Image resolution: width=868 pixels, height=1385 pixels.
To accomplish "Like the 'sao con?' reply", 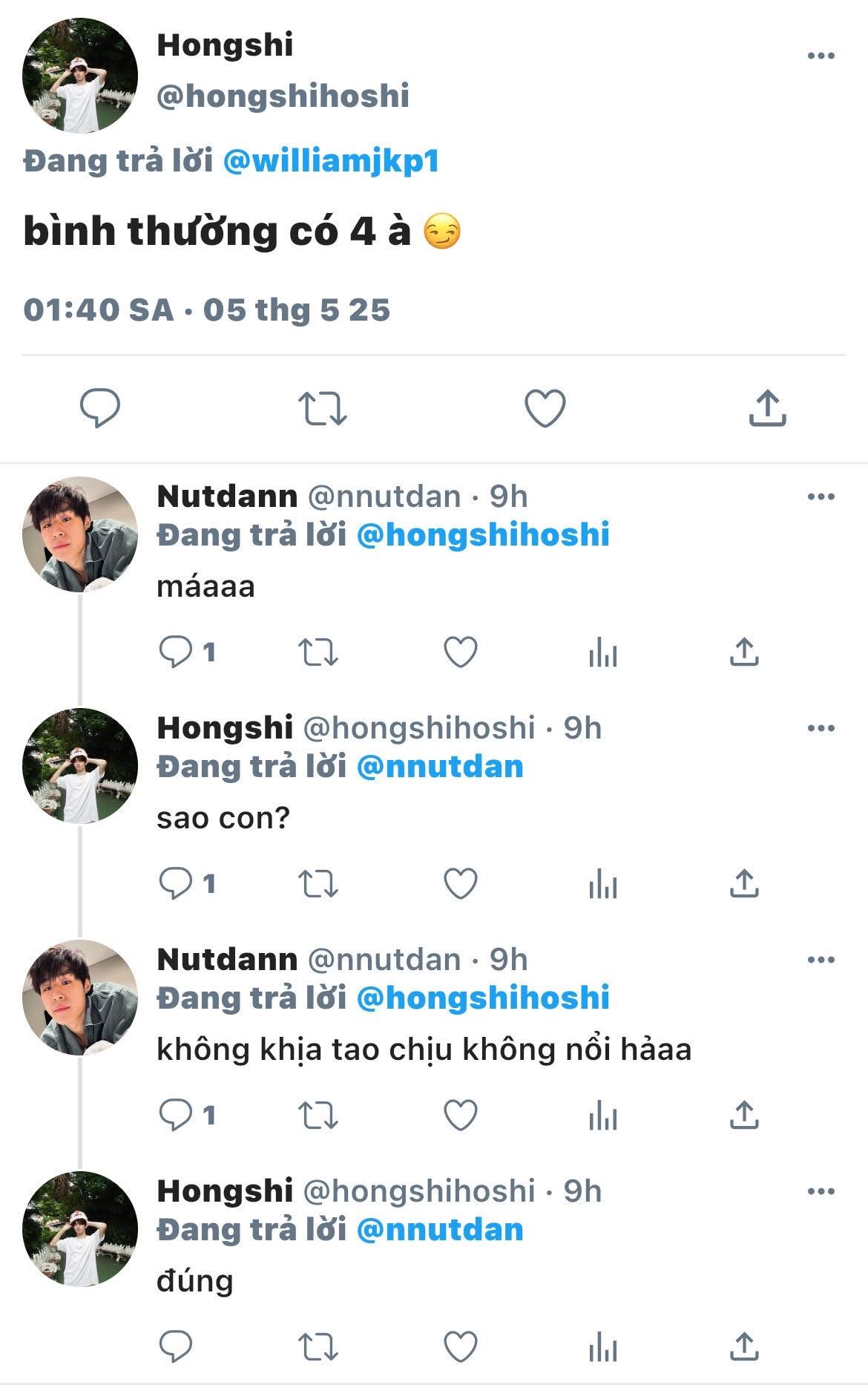I will point(460,884).
